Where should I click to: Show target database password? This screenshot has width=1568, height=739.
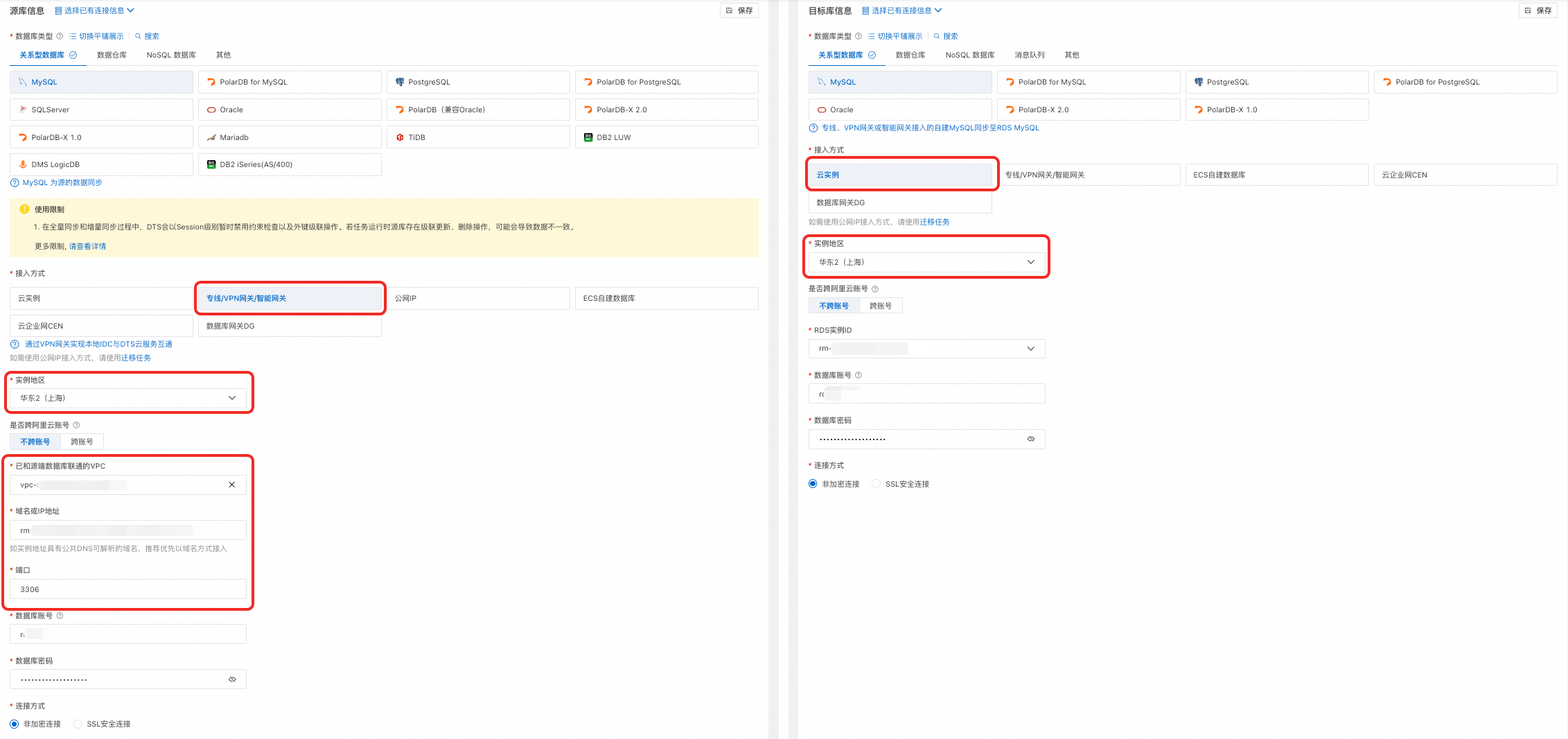click(x=1031, y=439)
